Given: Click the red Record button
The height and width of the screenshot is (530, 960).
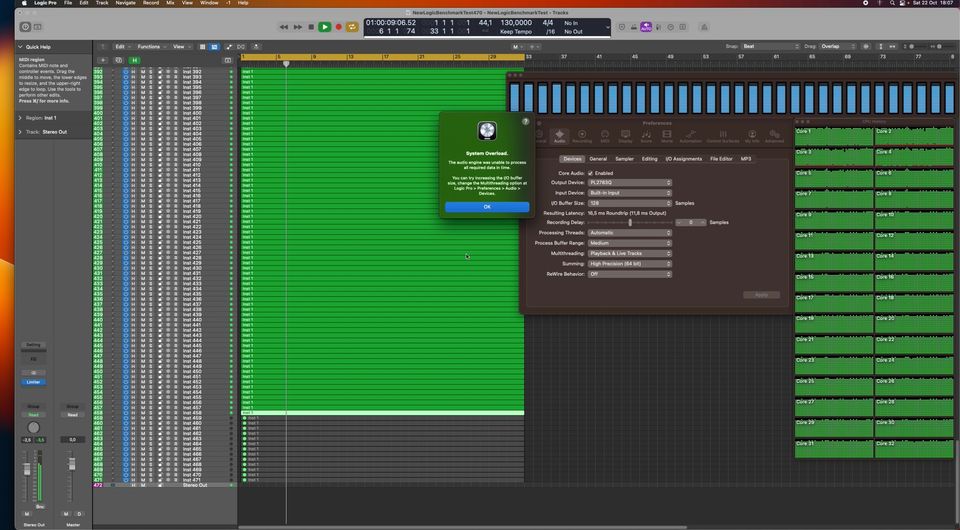Looking at the screenshot, I should pos(338,27).
